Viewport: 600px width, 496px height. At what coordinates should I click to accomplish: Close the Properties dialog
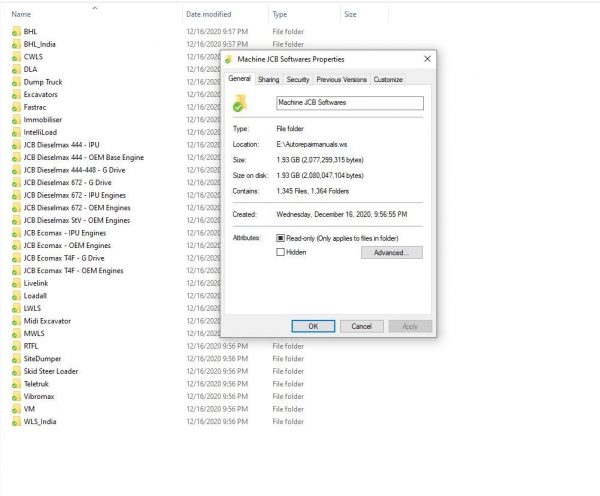(x=427, y=59)
